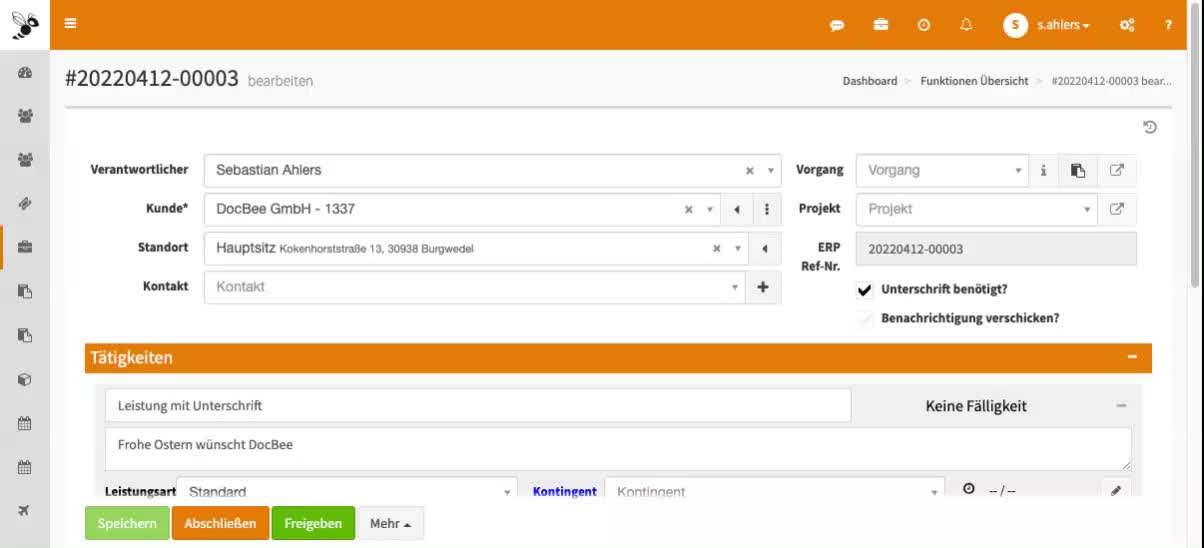Viewport: 1204px width, 548px height.
Task: Open the s.ahlers user menu
Action: point(1047,25)
